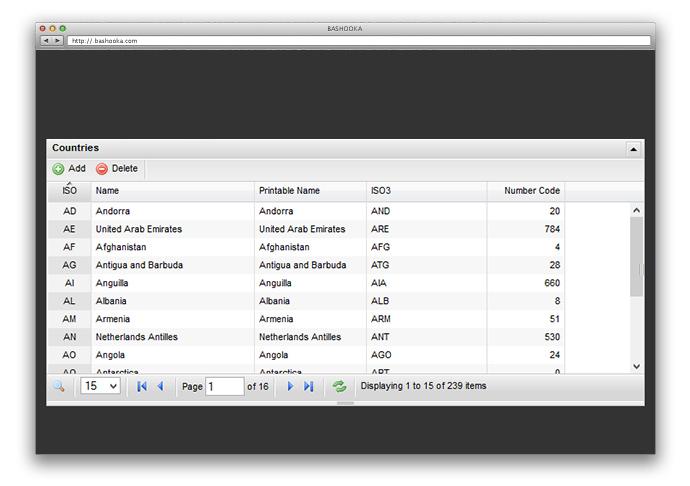Collapse the Countries panel with the arrow
This screenshot has width=690, height=486.
[x=633, y=149]
